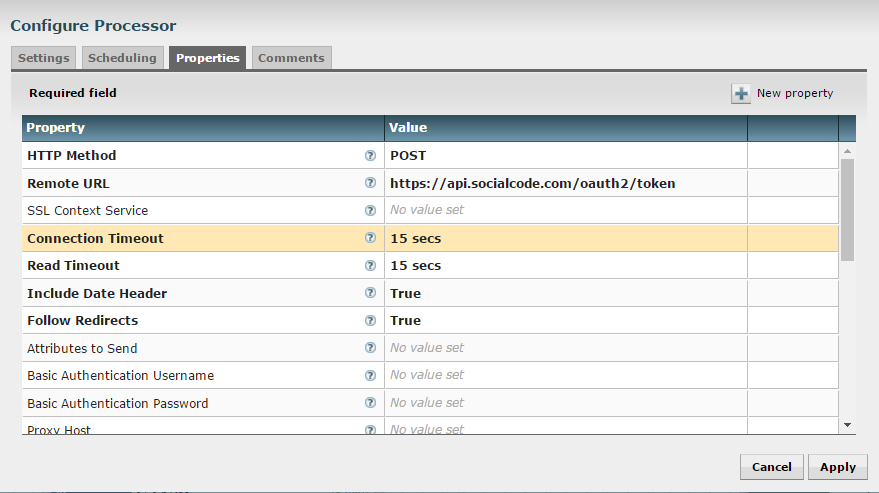Click scrollbar down arrow in properties table
This screenshot has height=493, width=879.
[848, 424]
